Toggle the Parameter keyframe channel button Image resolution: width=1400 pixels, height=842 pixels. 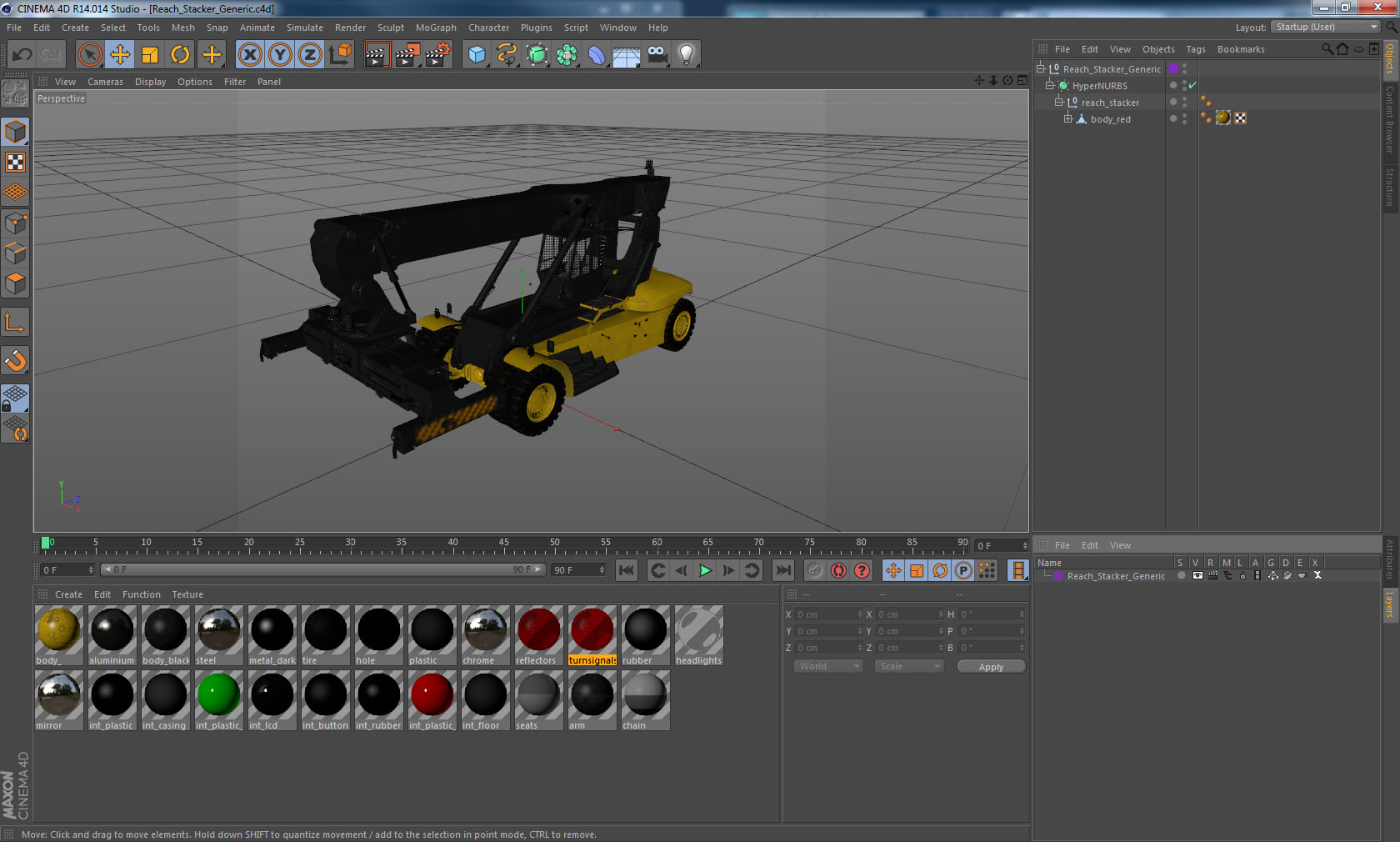(963, 570)
